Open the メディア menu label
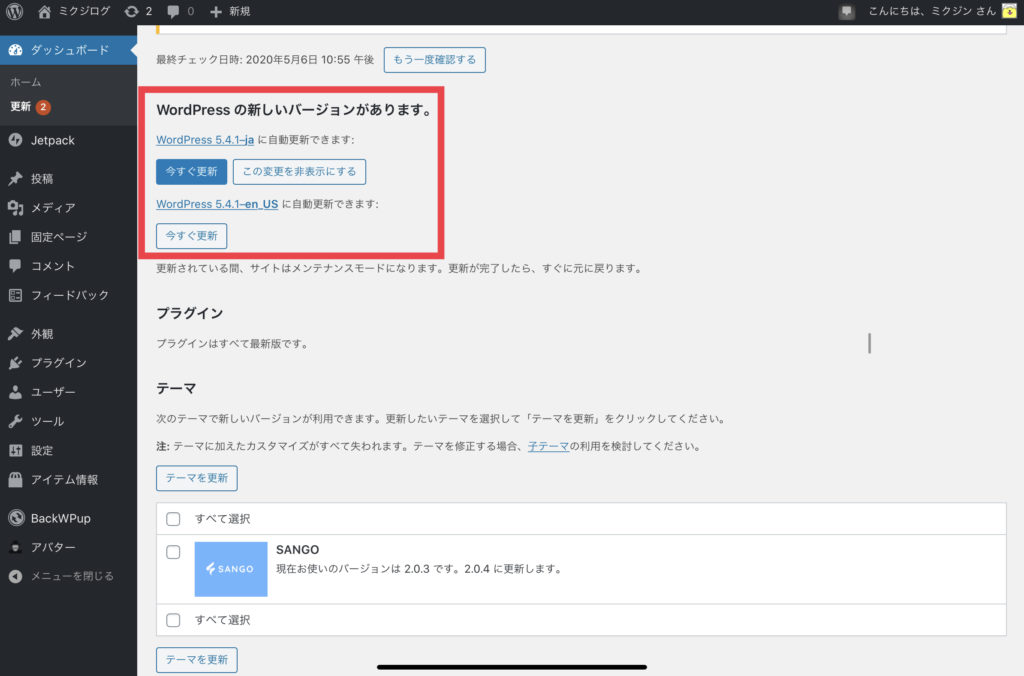Image resolution: width=1024 pixels, height=676 pixels. pyautogui.click(x=54, y=208)
